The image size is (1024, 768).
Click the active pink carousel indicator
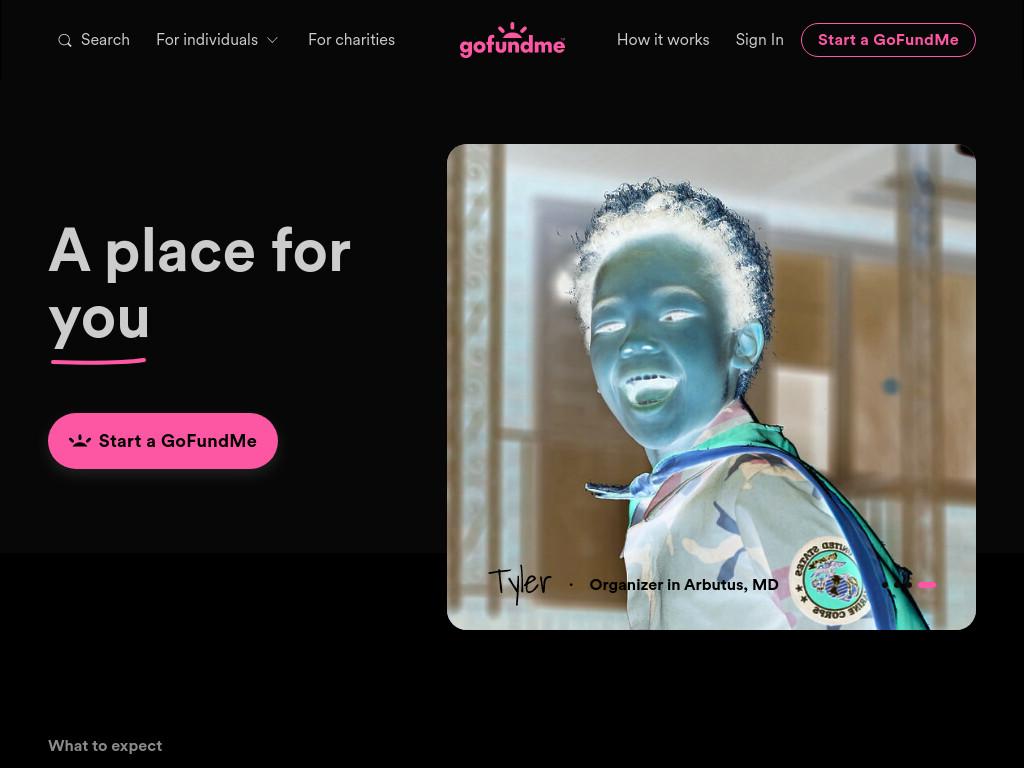(x=927, y=585)
